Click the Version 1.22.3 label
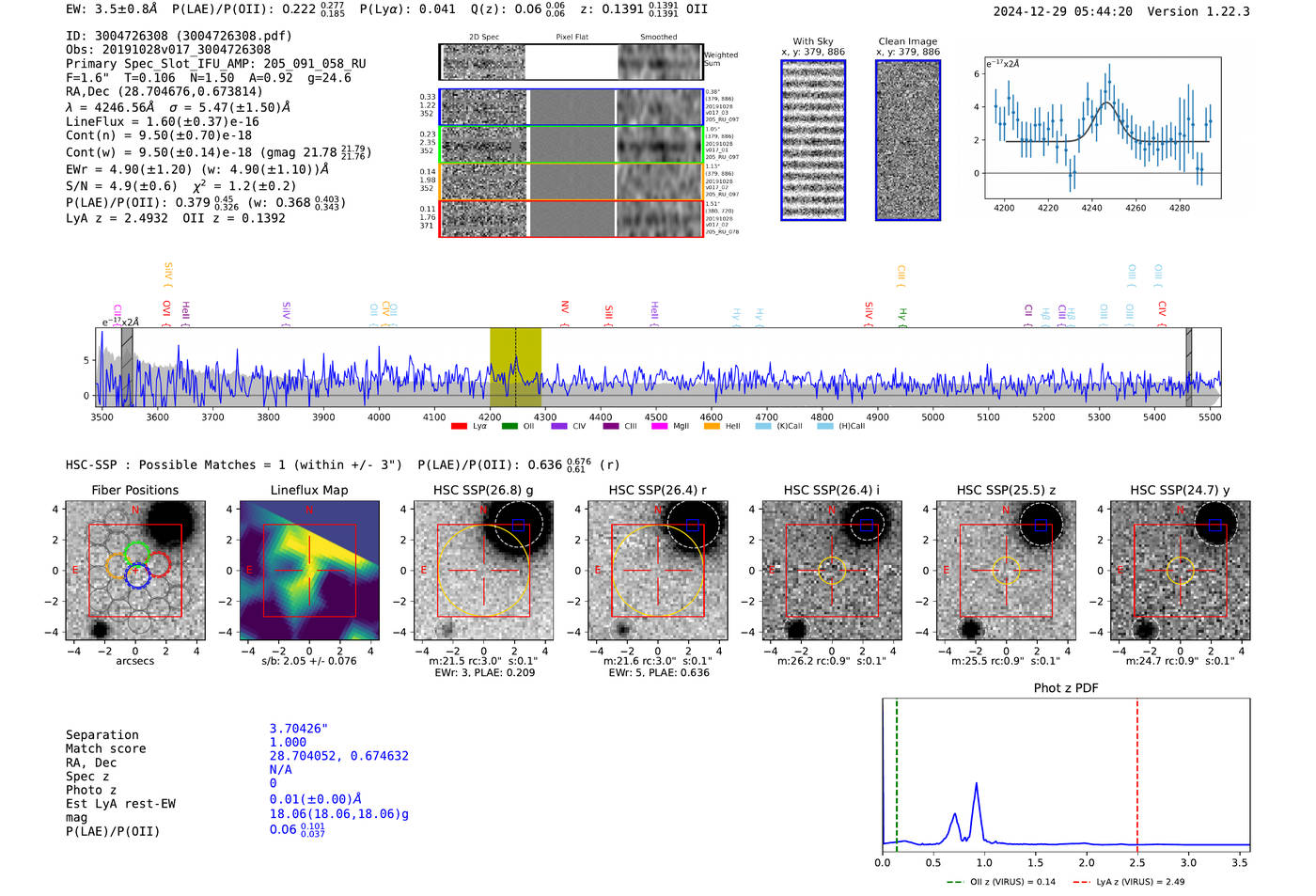 [x=1198, y=11]
